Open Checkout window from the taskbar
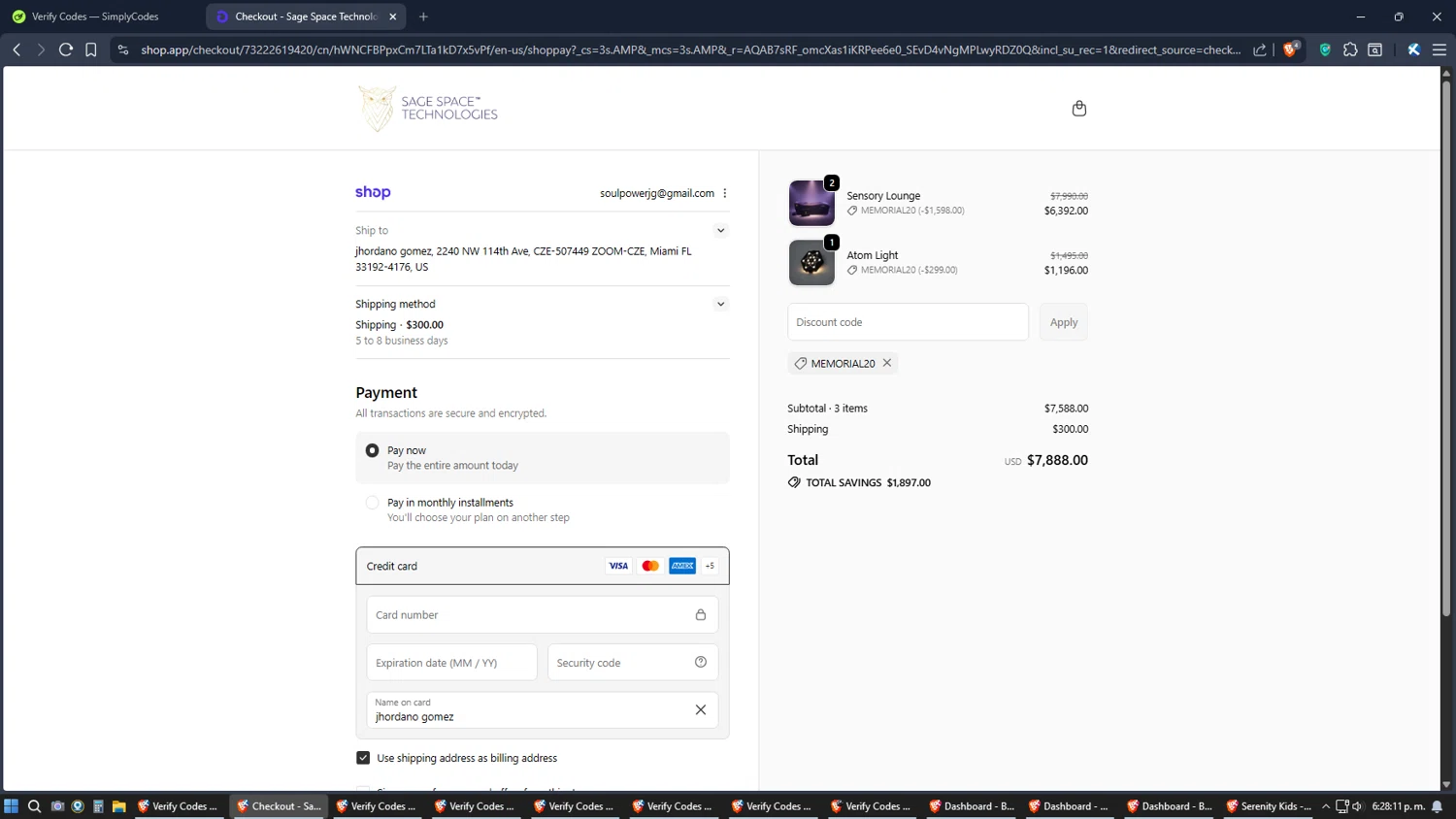 point(280,806)
